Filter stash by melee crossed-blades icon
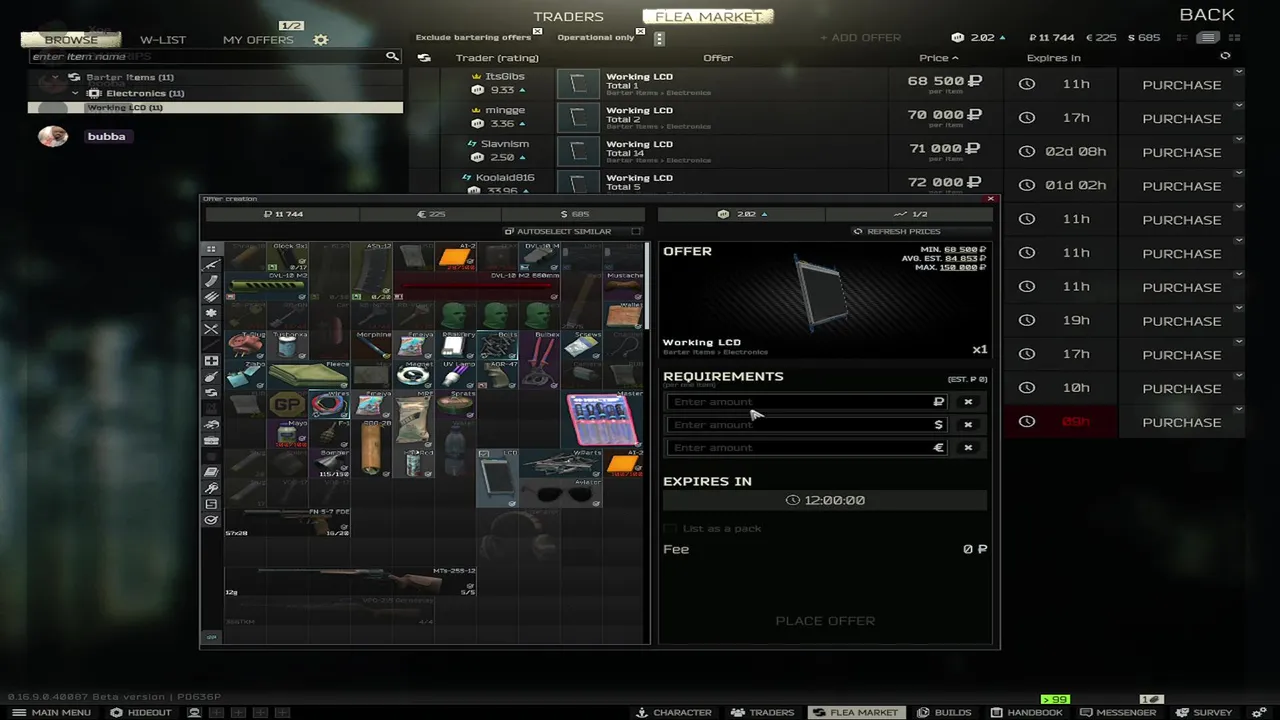Image resolution: width=1280 pixels, height=720 pixels. coord(211,329)
